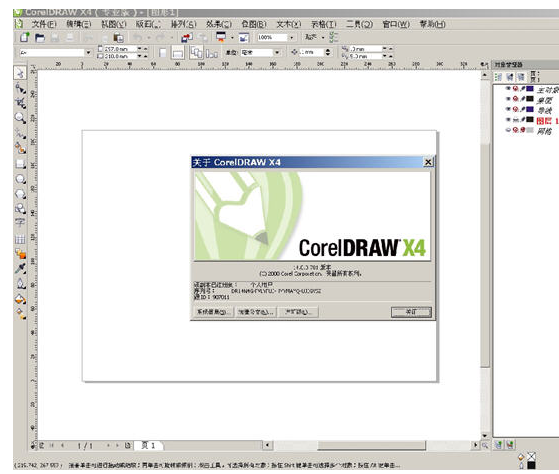Open the 文件(F) menu
559x474 pixels.
pyautogui.click(x=44, y=24)
